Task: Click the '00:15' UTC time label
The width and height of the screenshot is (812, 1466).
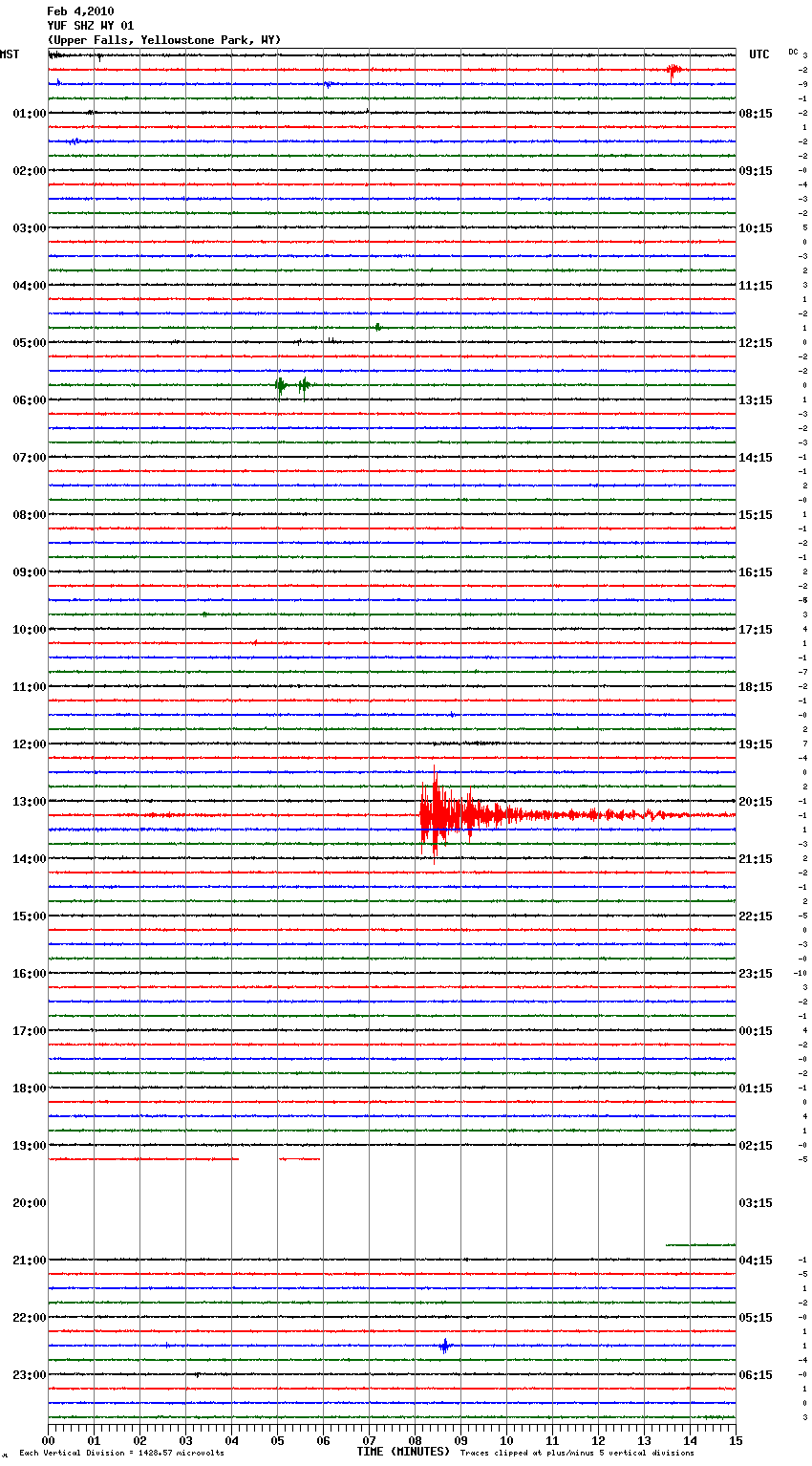Action: [x=756, y=1031]
